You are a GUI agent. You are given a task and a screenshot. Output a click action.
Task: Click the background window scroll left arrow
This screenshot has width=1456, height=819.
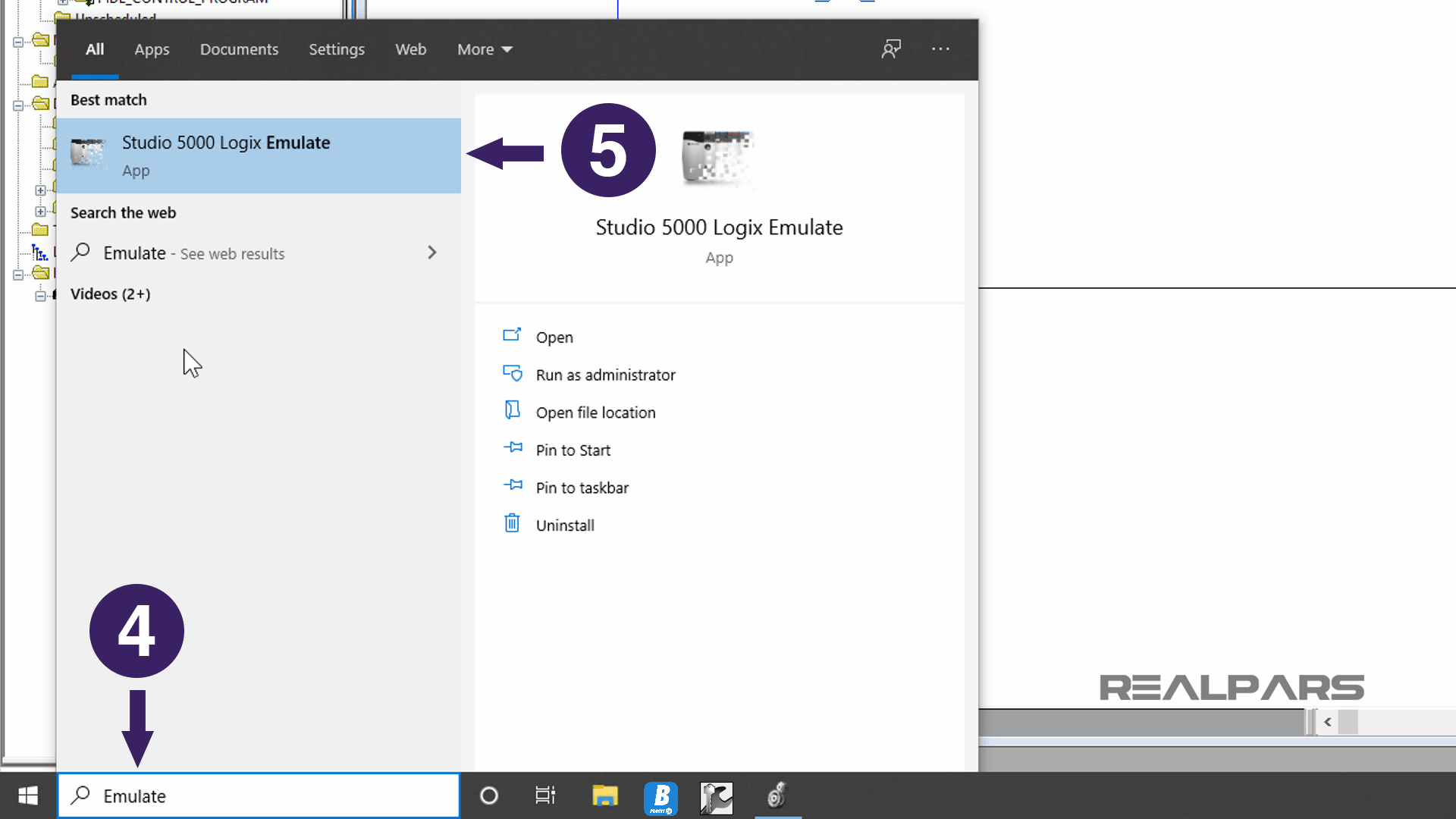1328,722
